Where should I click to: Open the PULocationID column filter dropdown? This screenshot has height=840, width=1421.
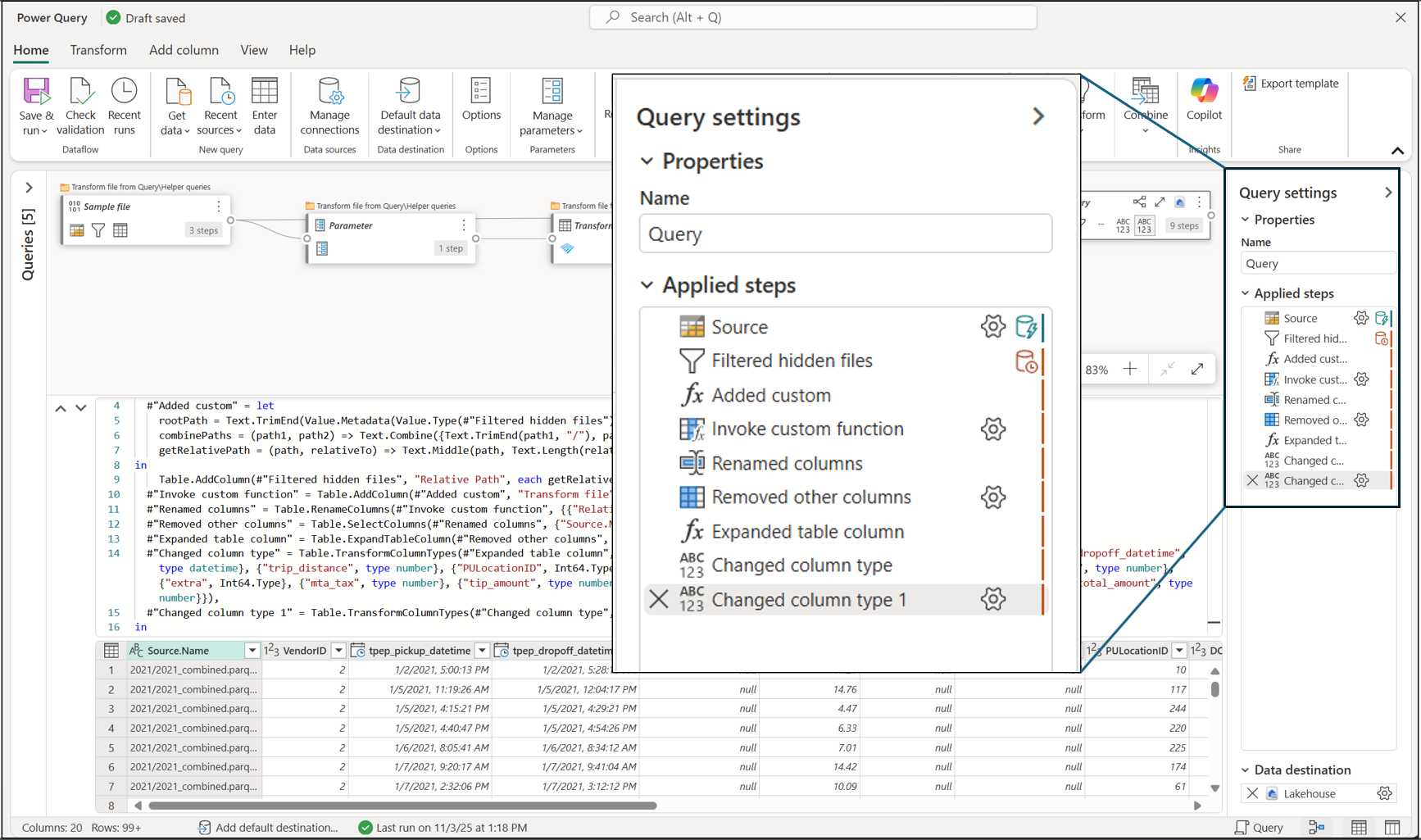(1179, 651)
